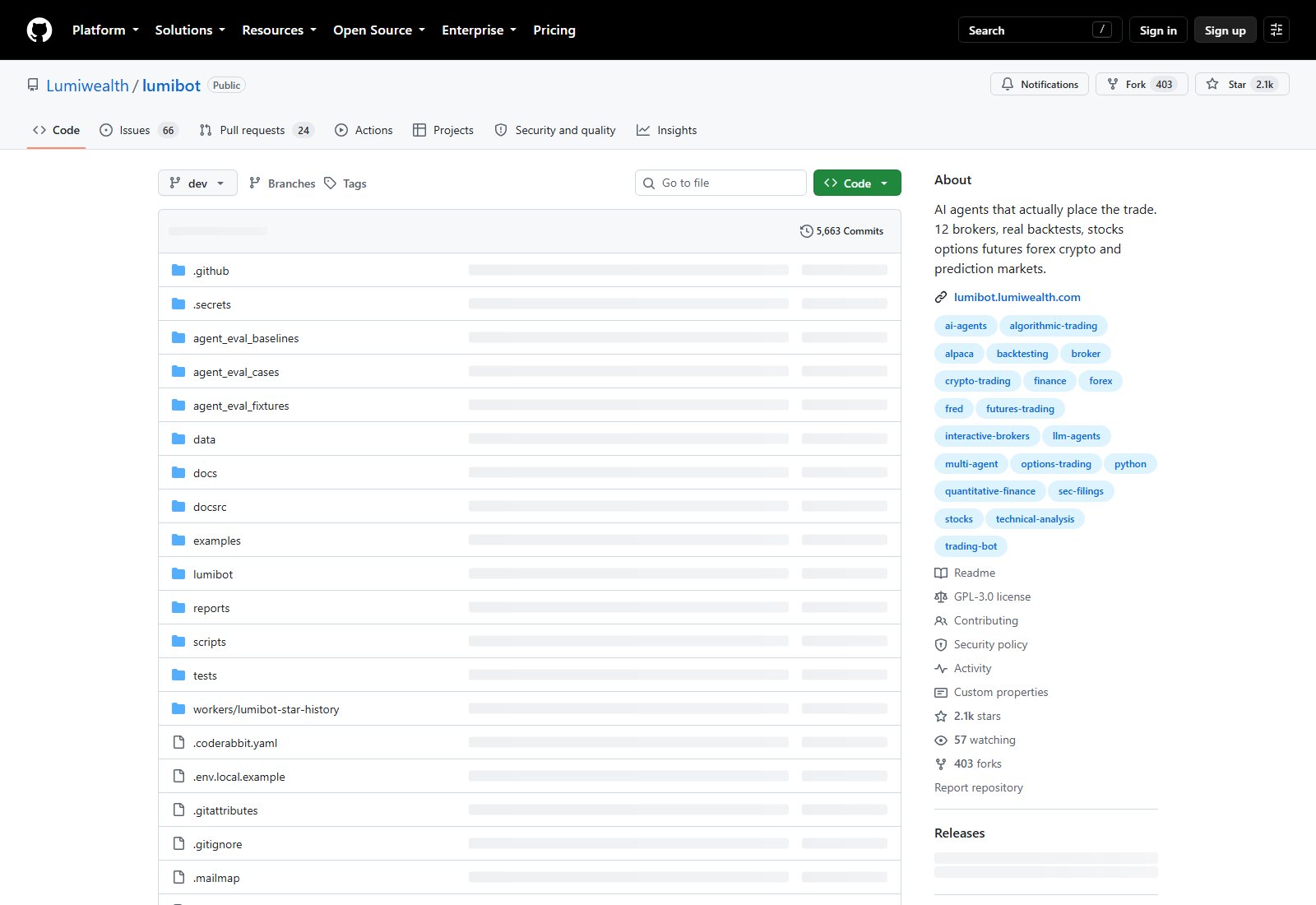Open the .gitattributes file
The height and width of the screenshot is (905, 1316).
(x=225, y=810)
